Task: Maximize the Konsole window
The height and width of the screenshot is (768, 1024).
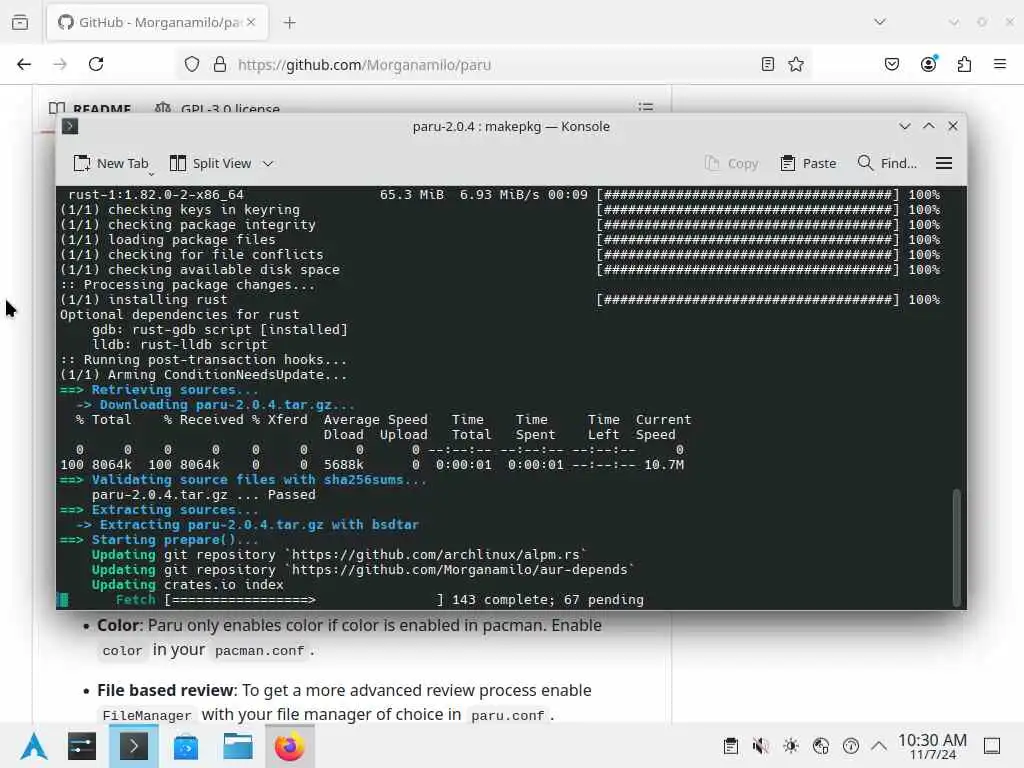Action: click(929, 126)
